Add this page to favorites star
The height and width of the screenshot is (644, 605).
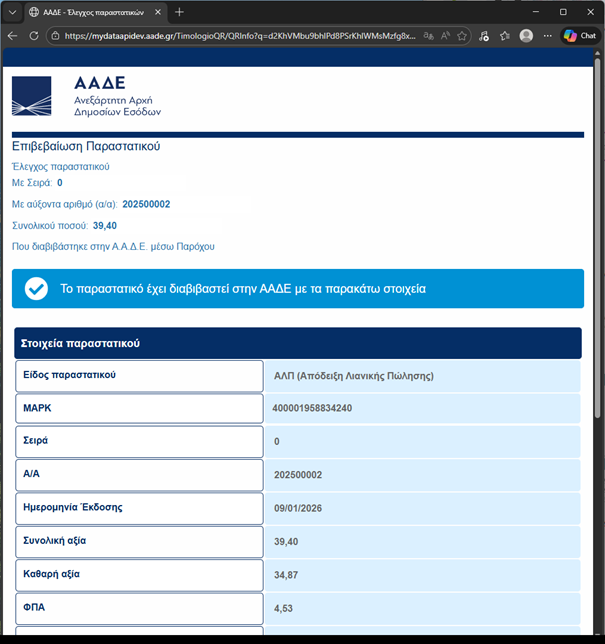click(x=462, y=36)
